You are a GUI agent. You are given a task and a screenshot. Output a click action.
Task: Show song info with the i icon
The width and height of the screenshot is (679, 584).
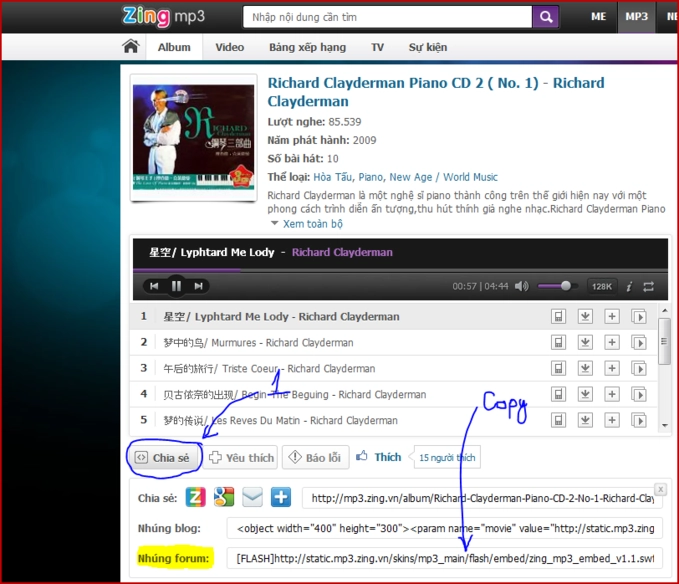pos(629,287)
